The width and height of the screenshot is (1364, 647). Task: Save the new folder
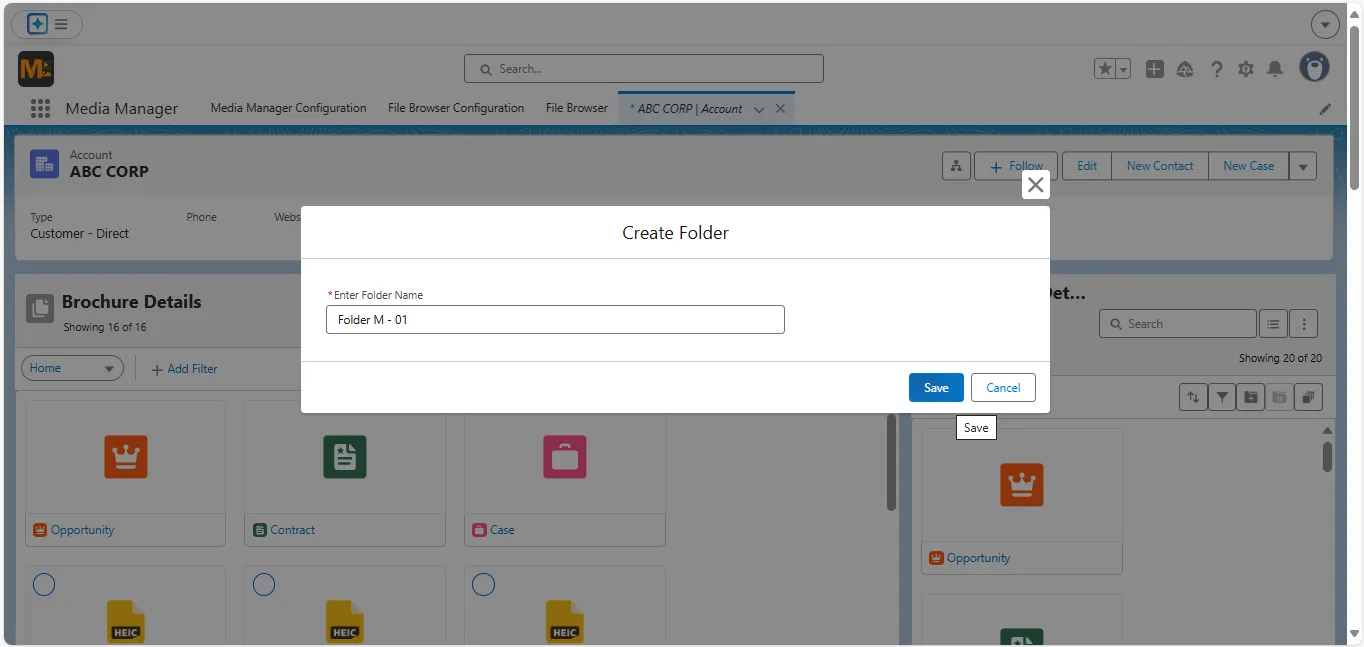click(x=936, y=388)
